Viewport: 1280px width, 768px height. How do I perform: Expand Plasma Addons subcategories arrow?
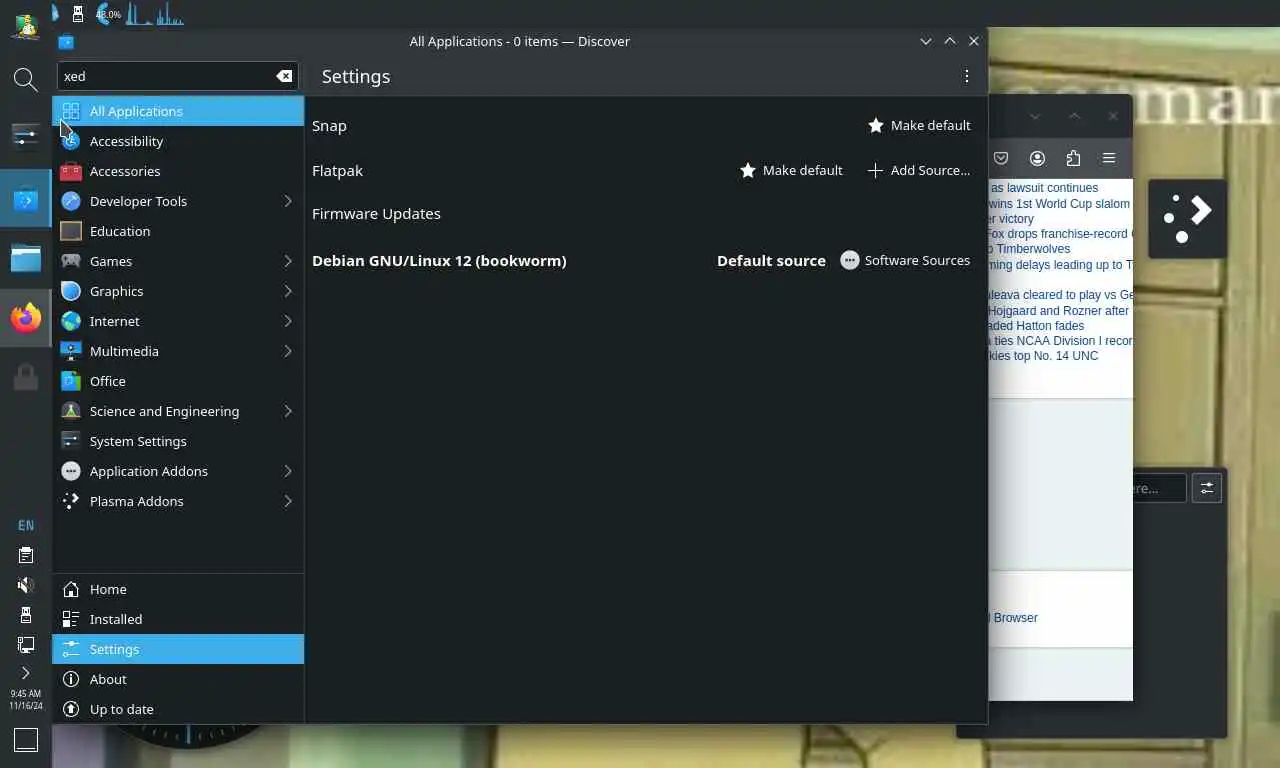pos(288,501)
